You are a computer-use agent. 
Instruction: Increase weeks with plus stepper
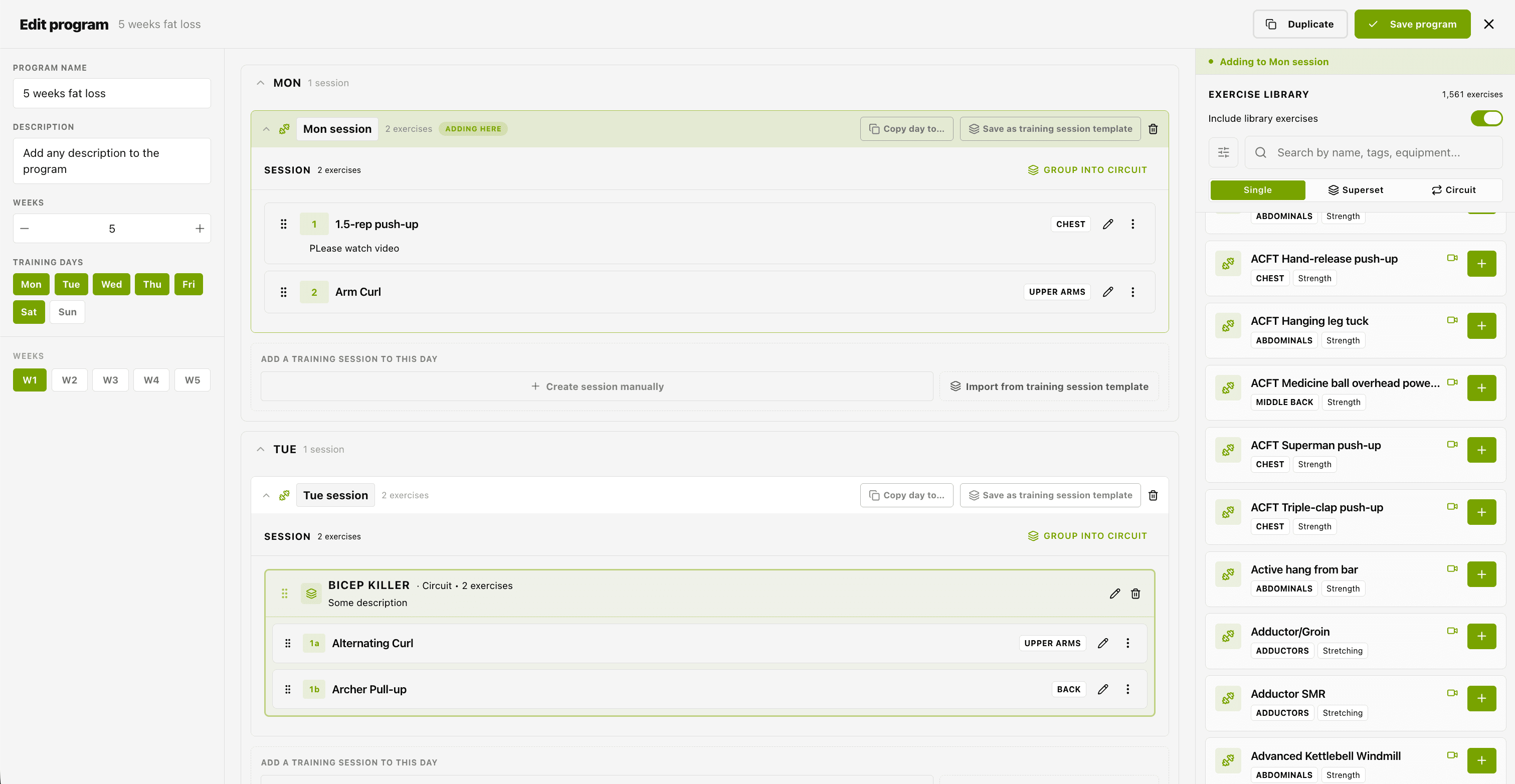pyautogui.click(x=200, y=228)
